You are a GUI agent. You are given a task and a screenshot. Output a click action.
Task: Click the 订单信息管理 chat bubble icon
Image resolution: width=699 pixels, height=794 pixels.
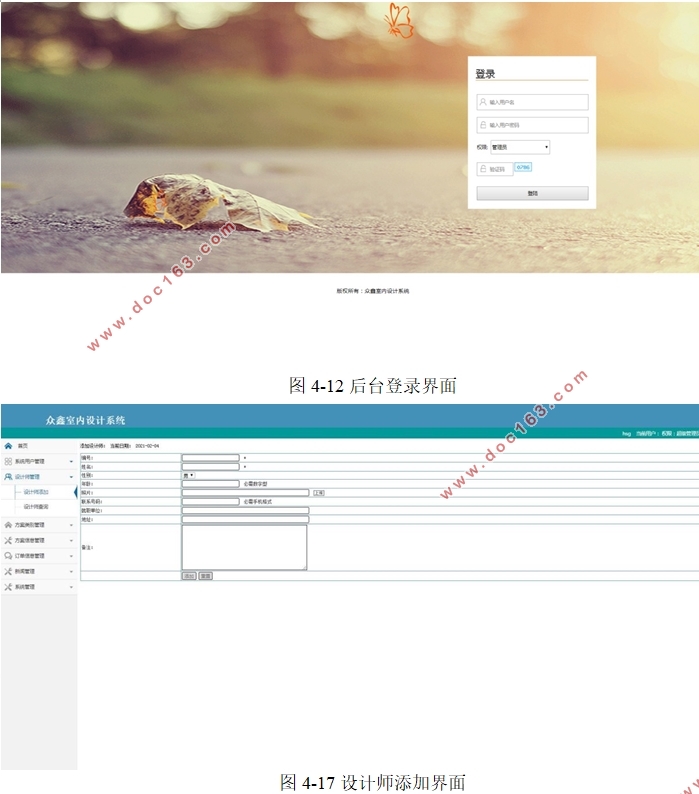[x=8, y=556]
